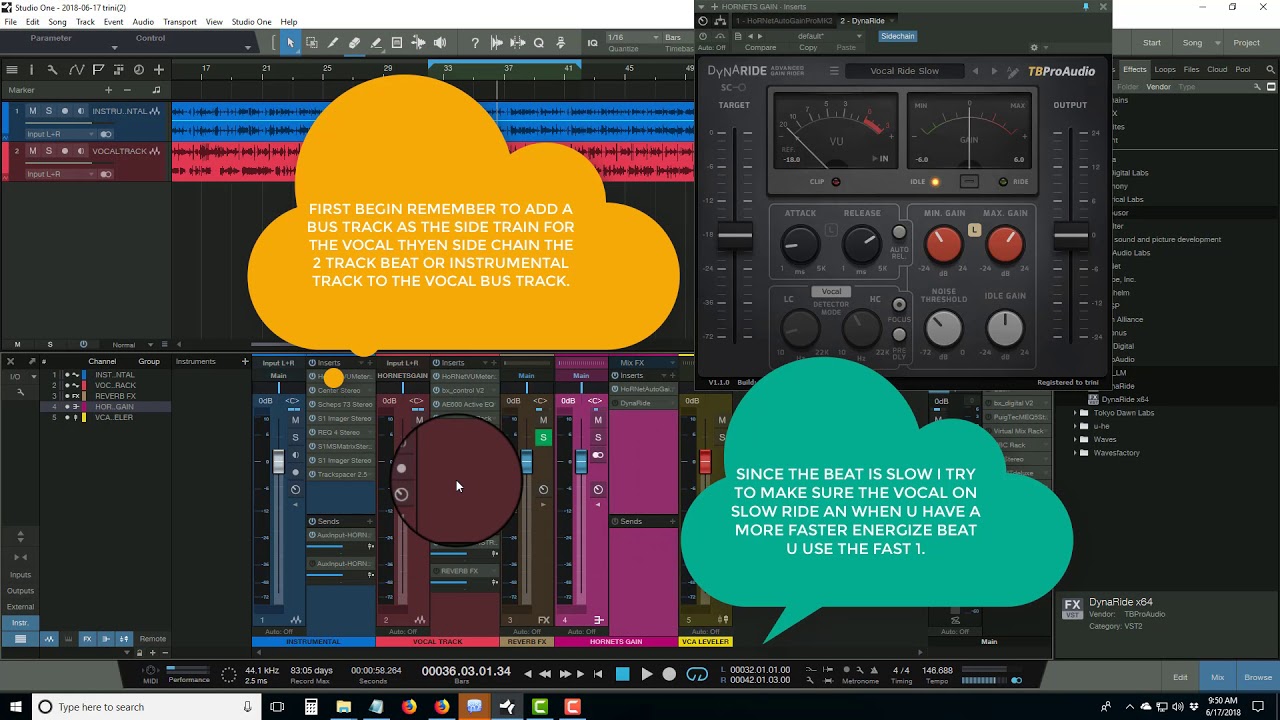Select the Mute tool

[x=397, y=43]
